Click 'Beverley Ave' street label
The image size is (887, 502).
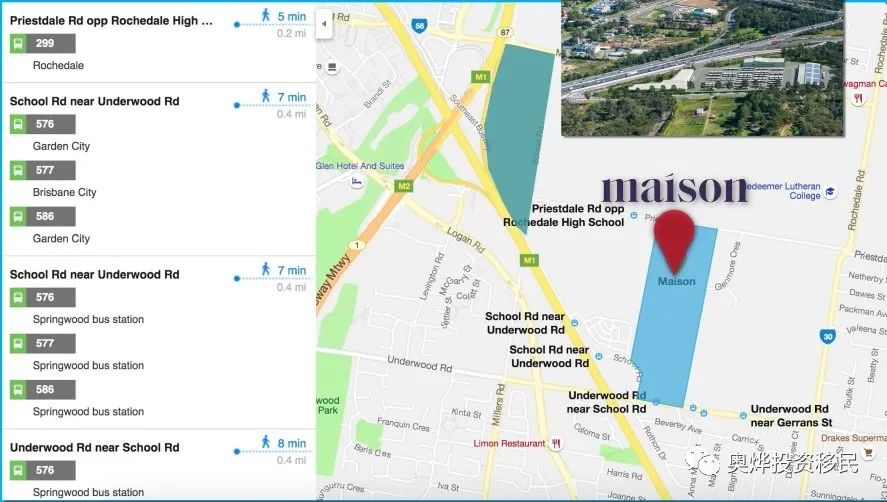pyautogui.click(x=678, y=426)
